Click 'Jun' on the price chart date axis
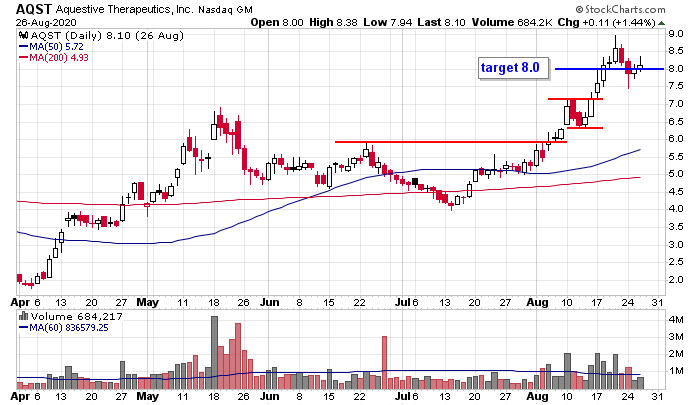700x405 pixels. [x=270, y=302]
